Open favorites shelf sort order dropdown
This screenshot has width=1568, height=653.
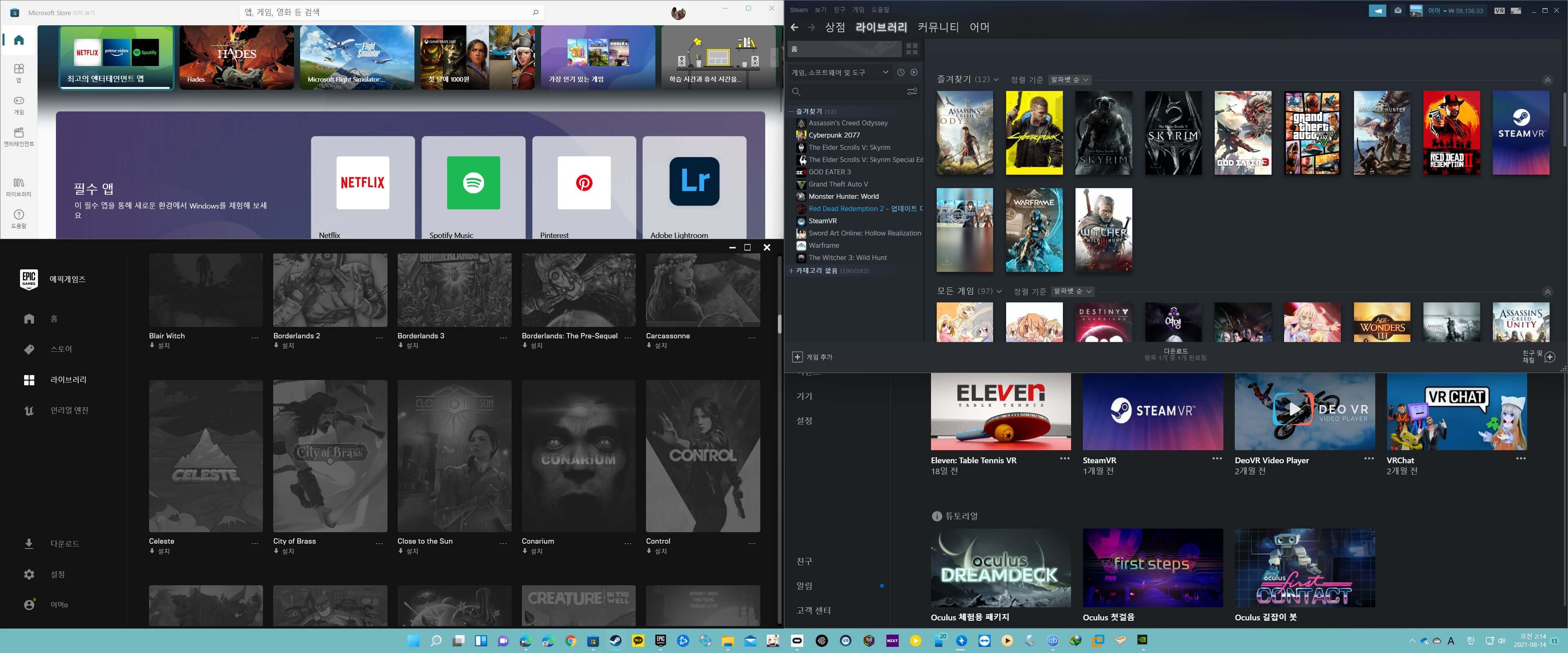pos(1069,80)
